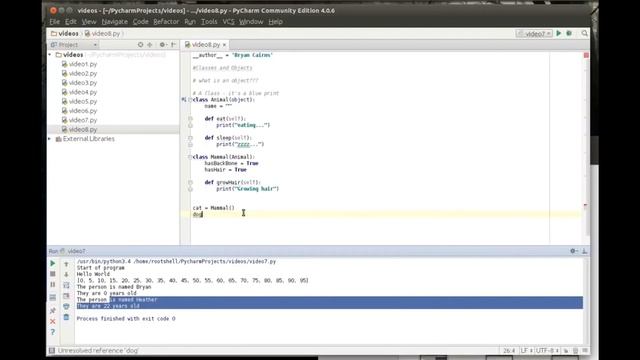Screen dimensions: 640x360
Task: Hide the Run tool window
Action: click(x=584, y=251)
